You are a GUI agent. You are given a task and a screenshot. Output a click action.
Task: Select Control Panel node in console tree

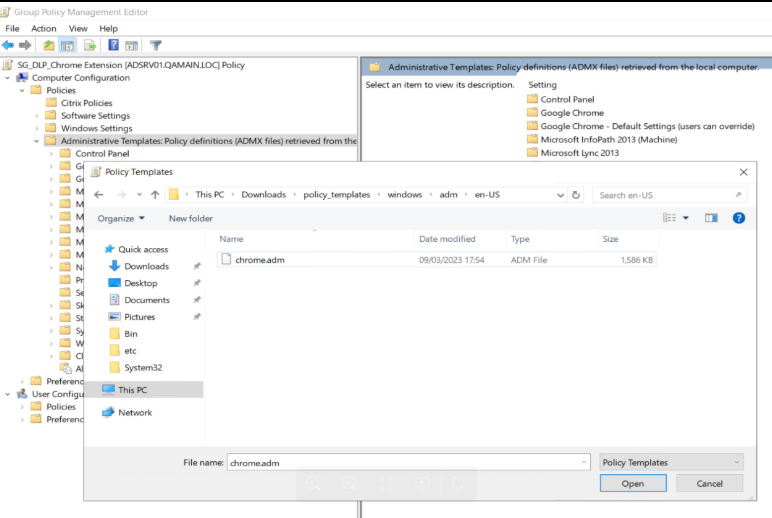click(x=102, y=154)
